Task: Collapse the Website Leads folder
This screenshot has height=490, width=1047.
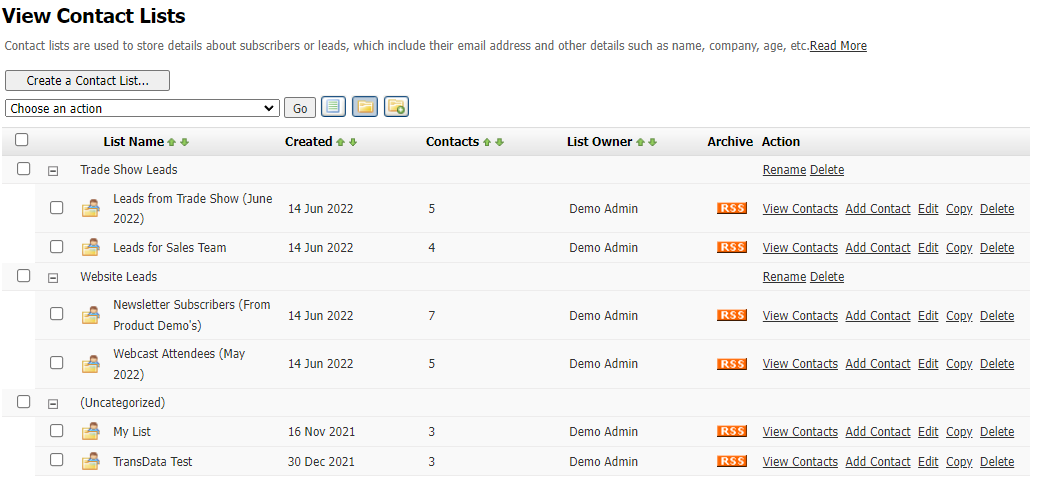Action: tap(53, 278)
